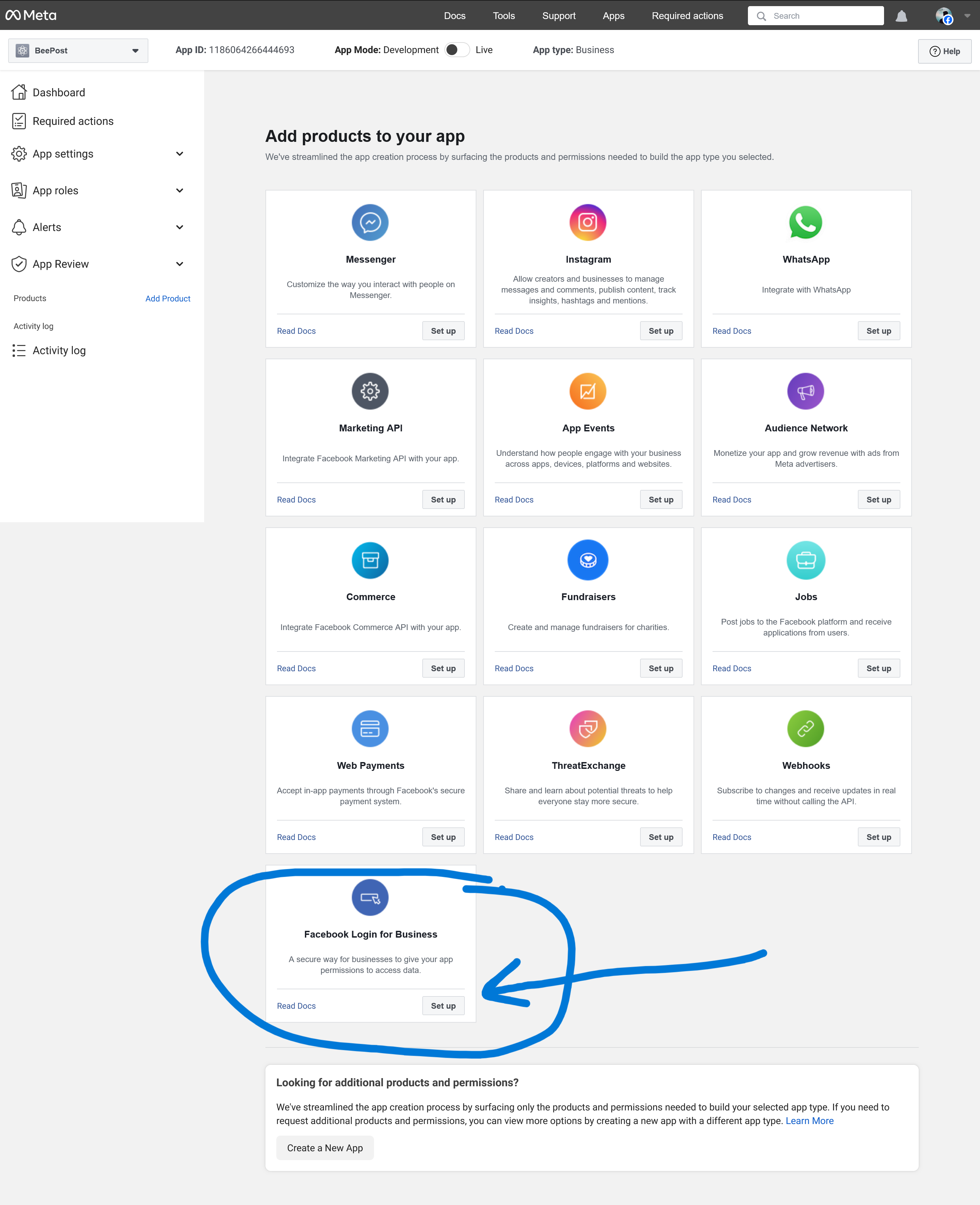The width and height of the screenshot is (980, 1205).
Task: Click the Messenger product icon
Action: click(x=370, y=222)
